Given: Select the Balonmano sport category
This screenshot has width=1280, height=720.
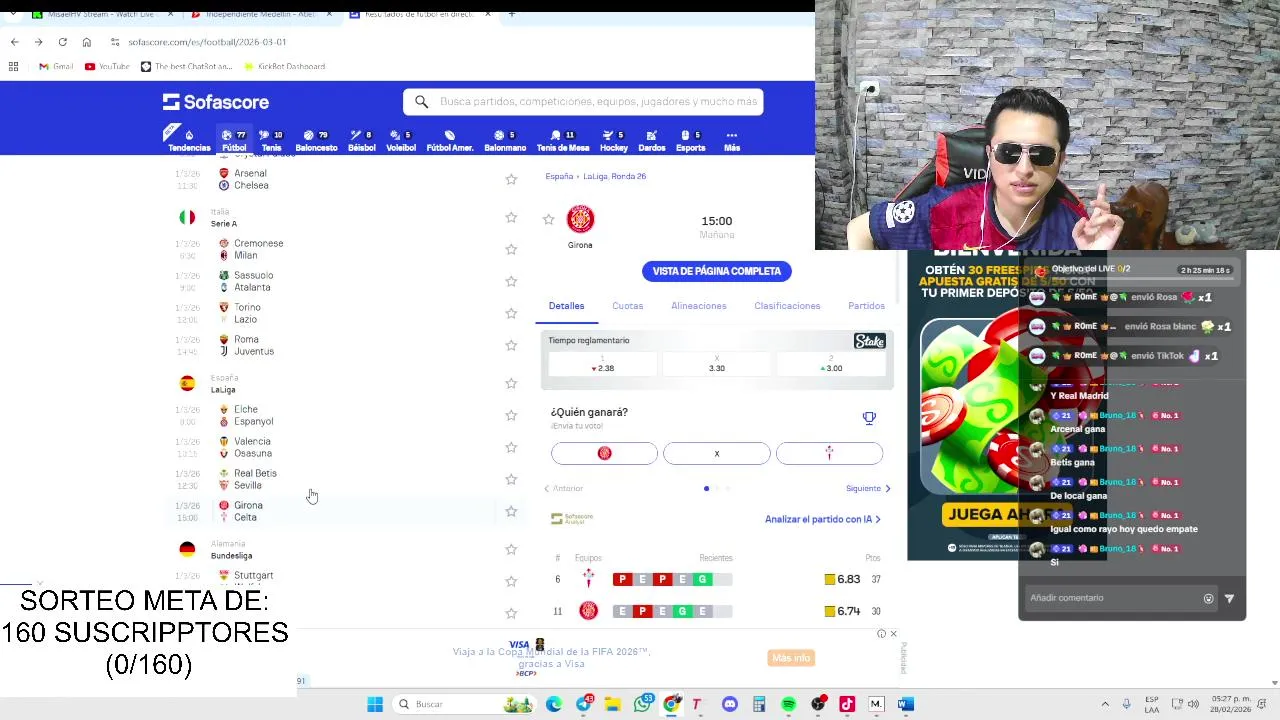Looking at the screenshot, I should tap(505, 141).
